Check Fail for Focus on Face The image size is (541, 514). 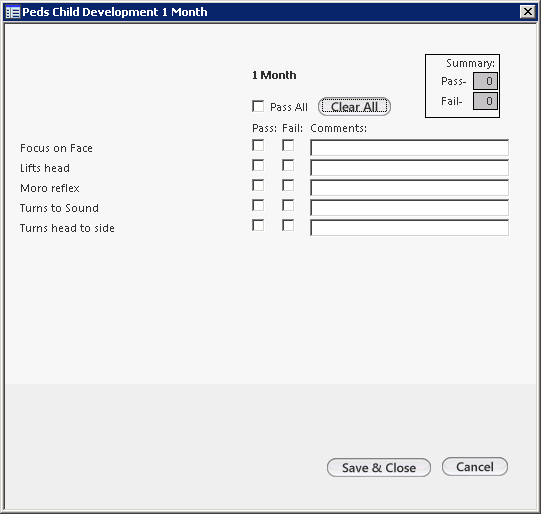pos(288,145)
